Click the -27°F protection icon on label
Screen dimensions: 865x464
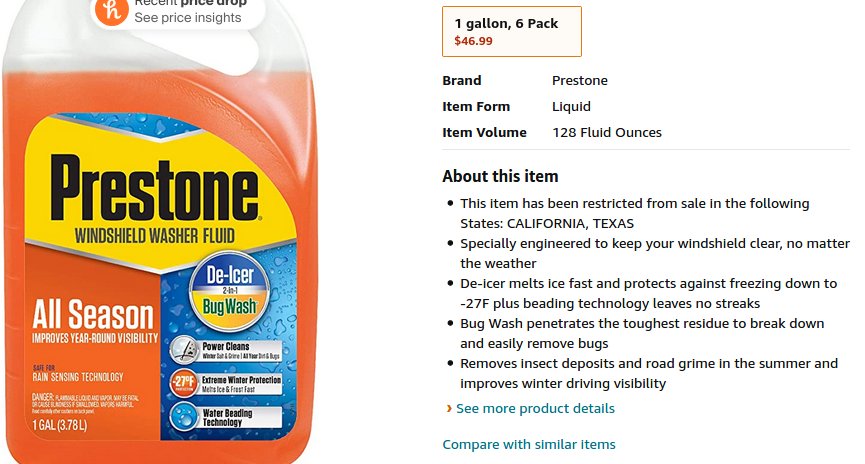coord(184,383)
